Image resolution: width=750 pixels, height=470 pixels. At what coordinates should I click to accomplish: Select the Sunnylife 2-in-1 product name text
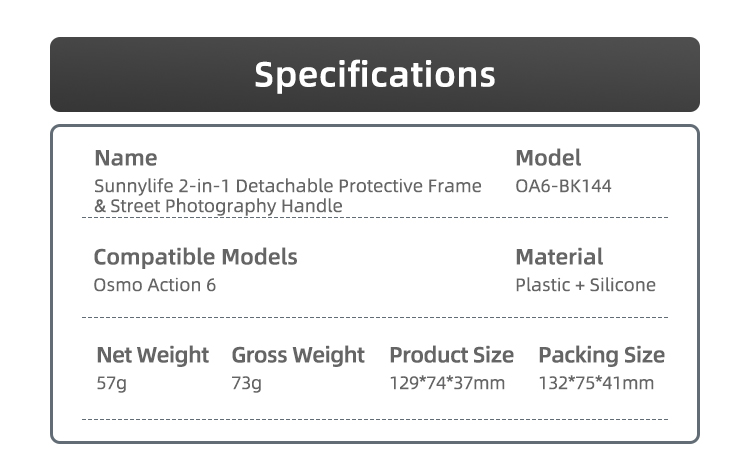(287, 186)
